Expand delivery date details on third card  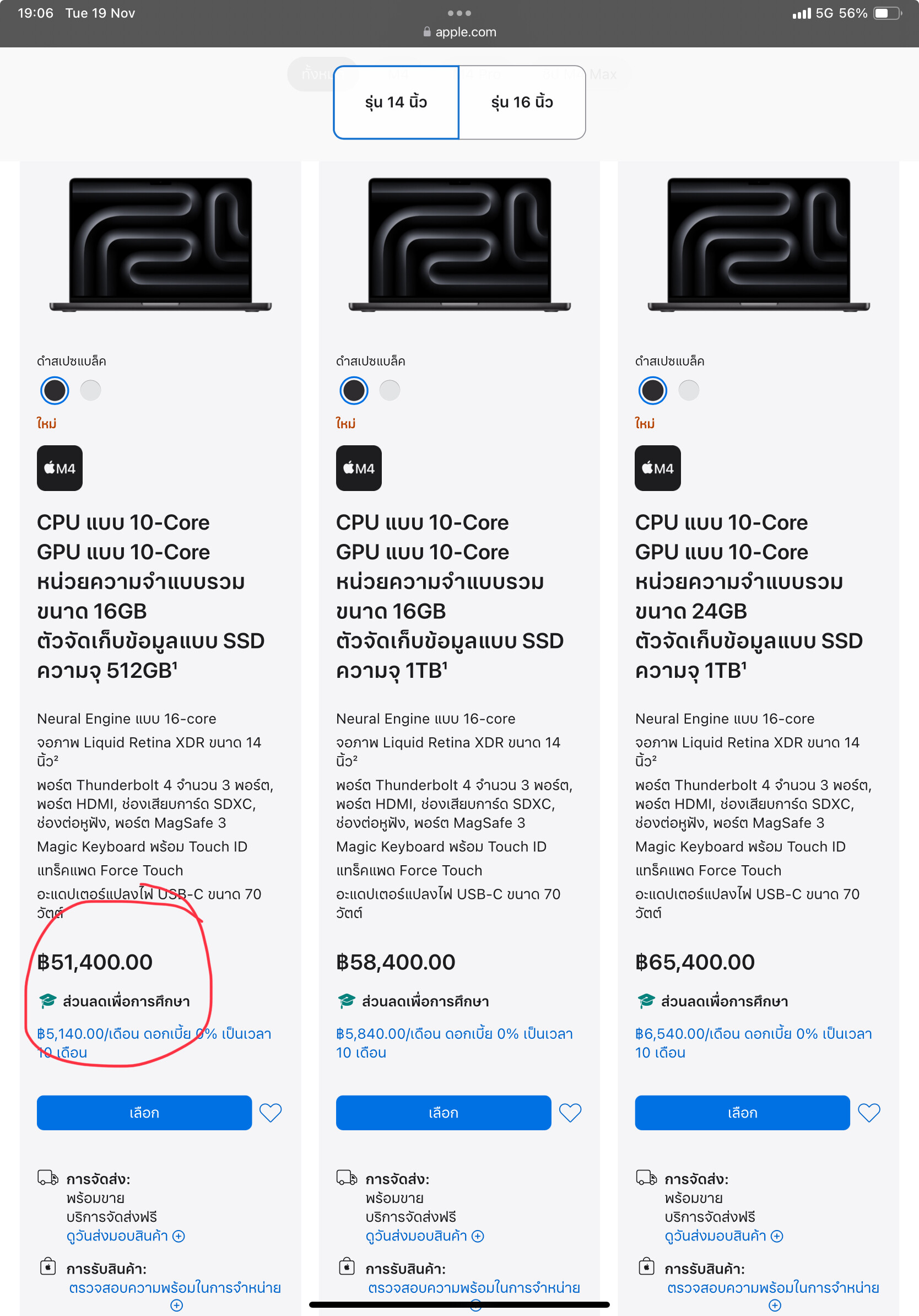click(x=723, y=1236)
